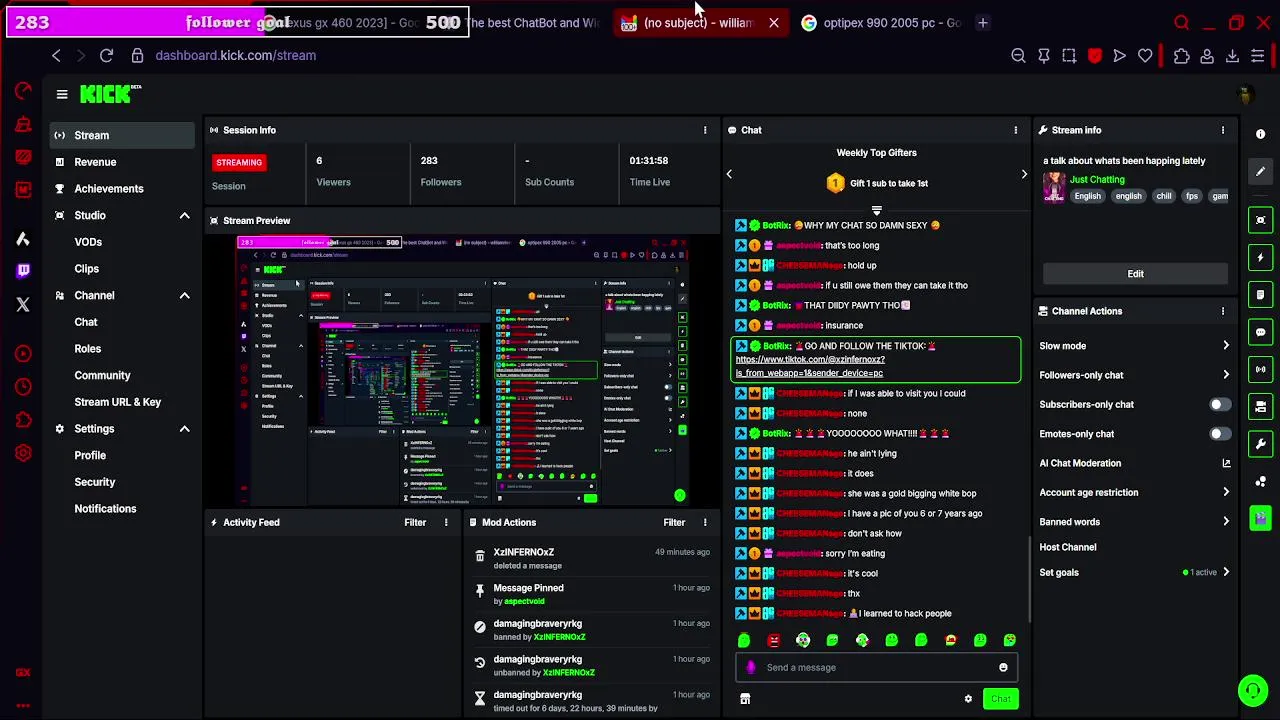Image resolution: width=1280 pixels, height=720 pixels.
Task: Open the shop icon below chat input
Action: [x=745, y=699]
